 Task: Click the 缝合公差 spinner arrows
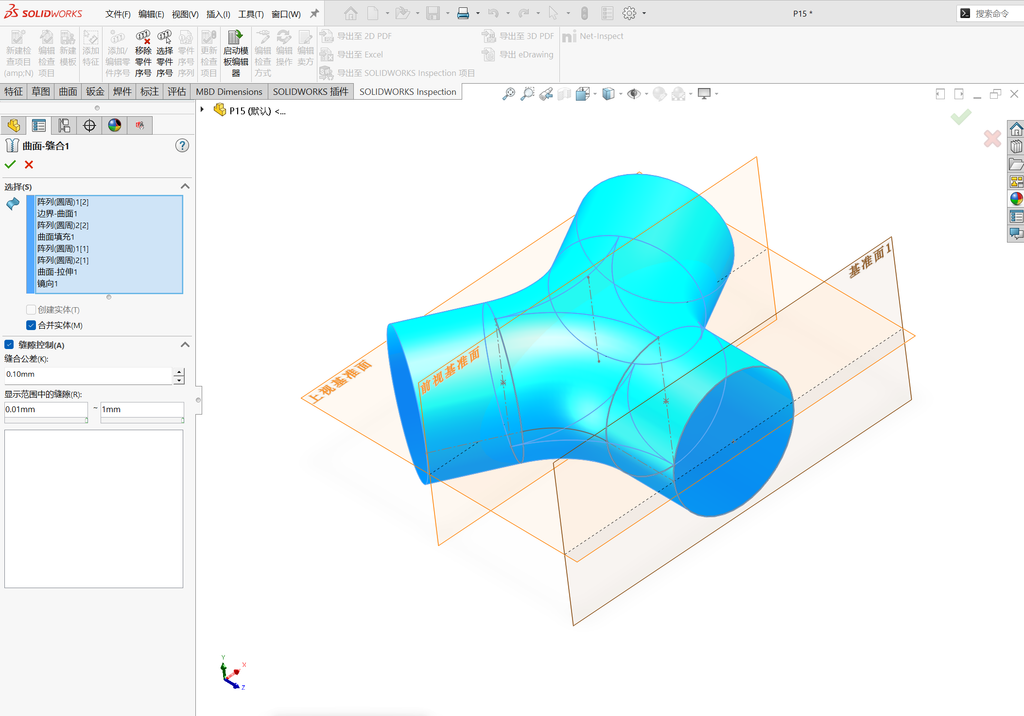(179, 376)
